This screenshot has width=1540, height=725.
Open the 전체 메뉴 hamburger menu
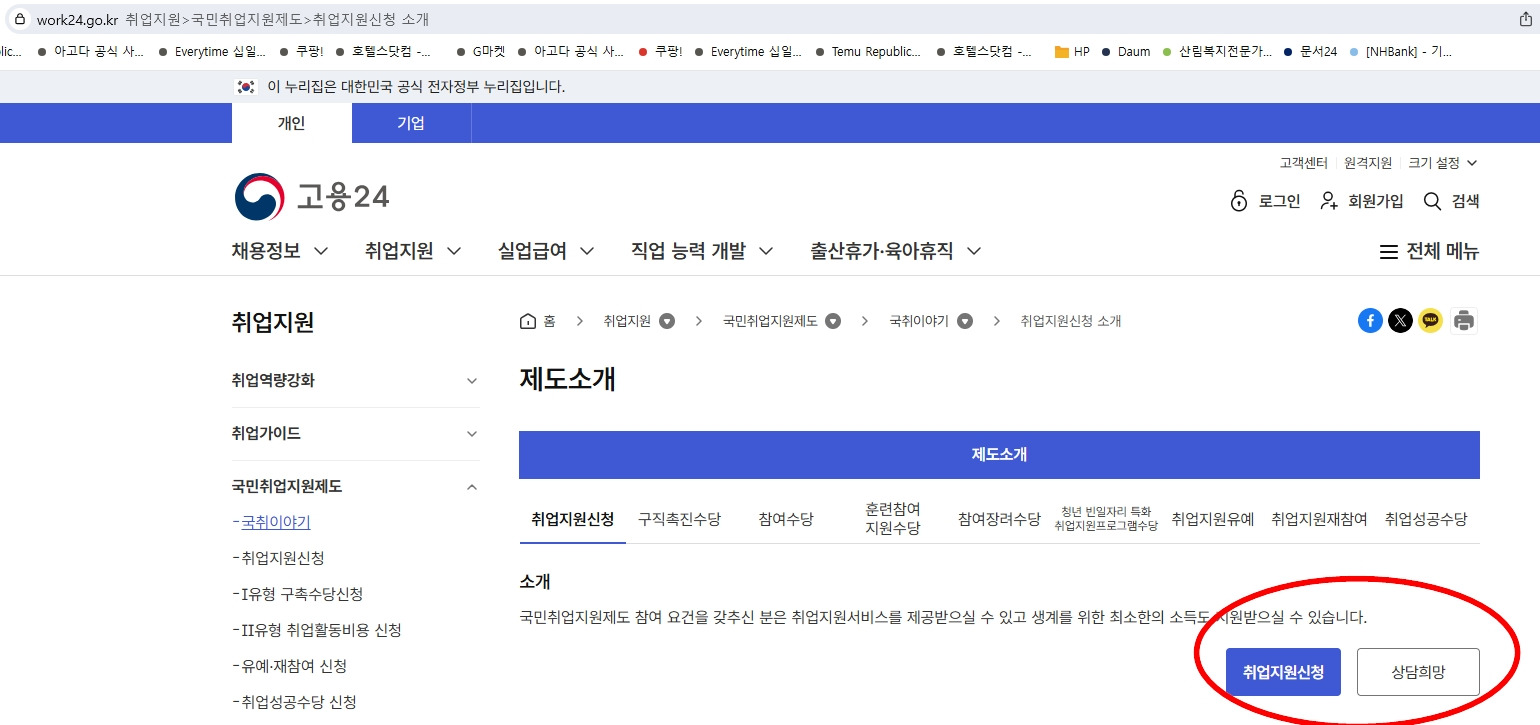point(1429,252)
